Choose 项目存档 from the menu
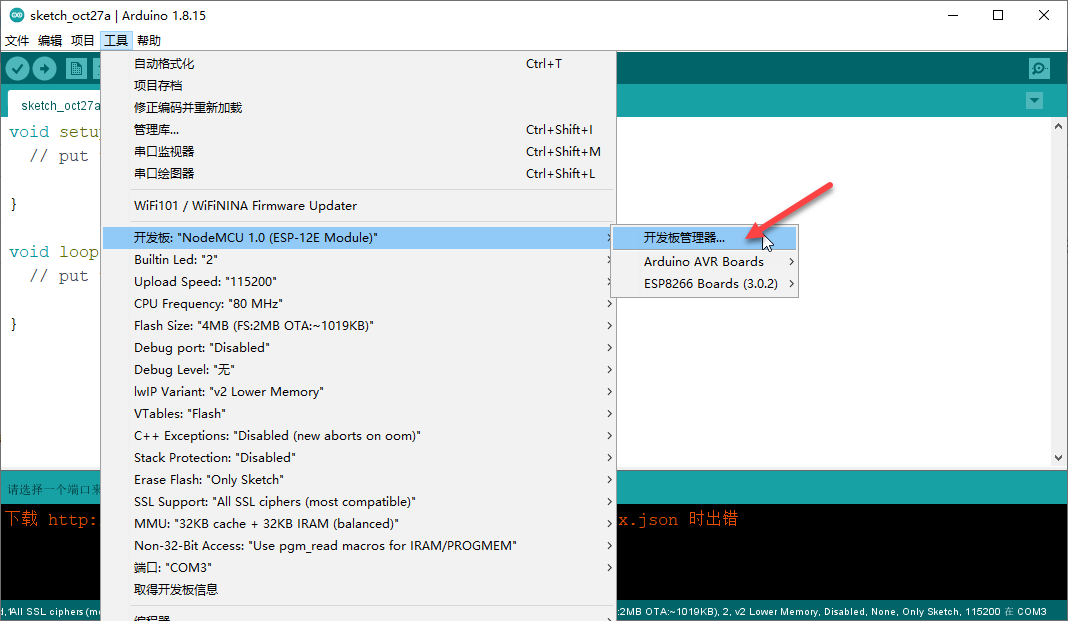This screenshot has width=1068, height=621. coord(359,85)
